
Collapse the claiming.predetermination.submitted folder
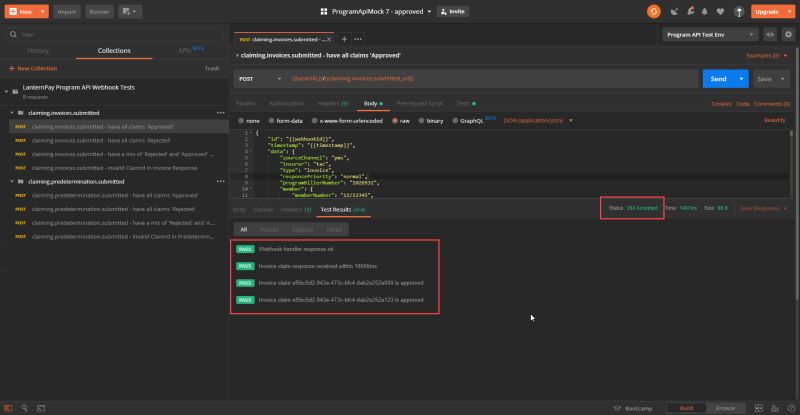coord(12,181)
